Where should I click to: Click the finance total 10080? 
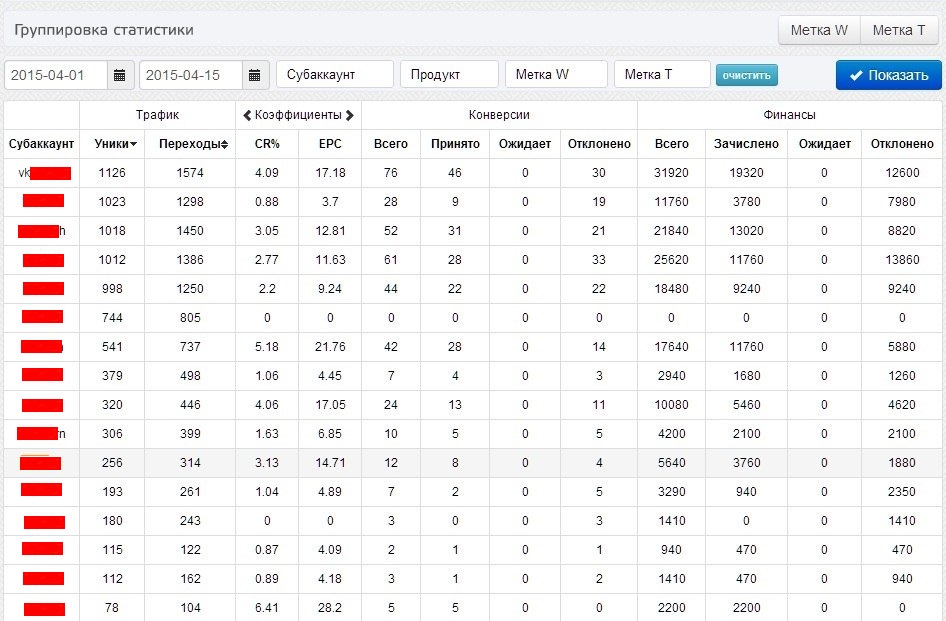click(x=671, y=405)
